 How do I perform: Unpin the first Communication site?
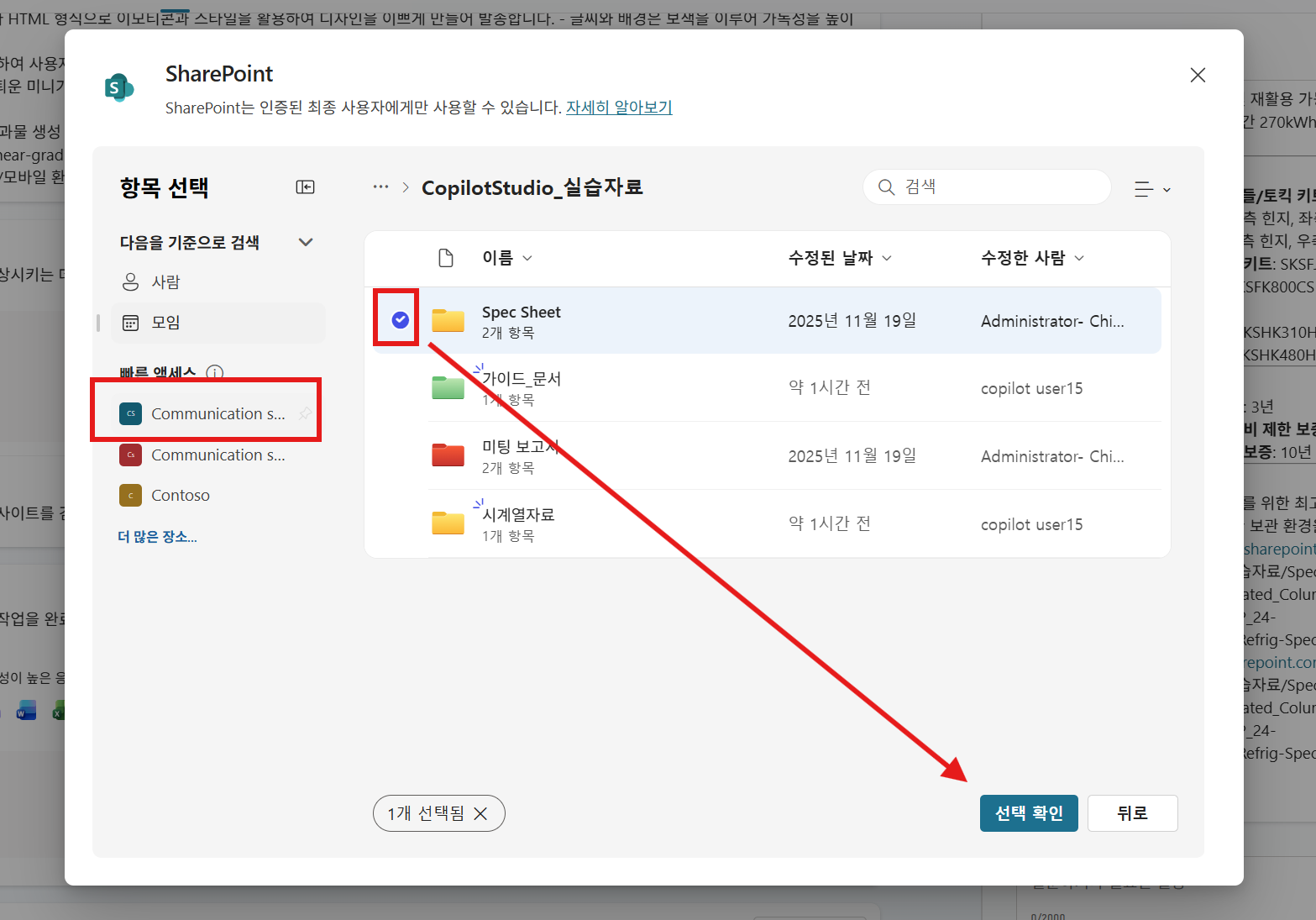pos(306,413)
